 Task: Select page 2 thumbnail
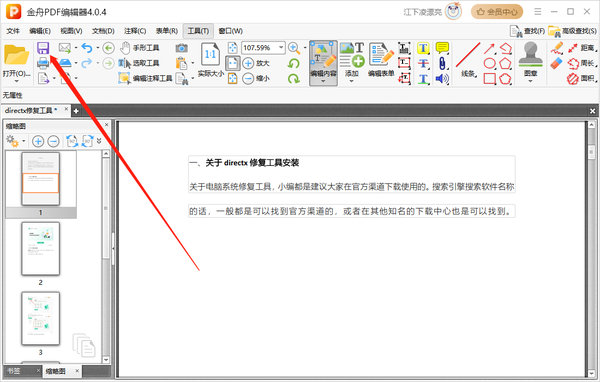pyautogui.click(x=41, y=249)
